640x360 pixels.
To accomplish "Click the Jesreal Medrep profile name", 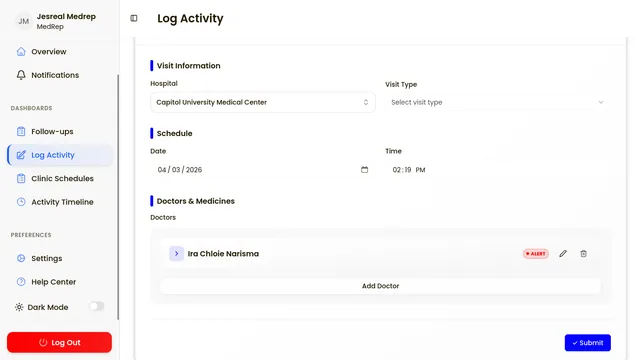I will 66,17.
